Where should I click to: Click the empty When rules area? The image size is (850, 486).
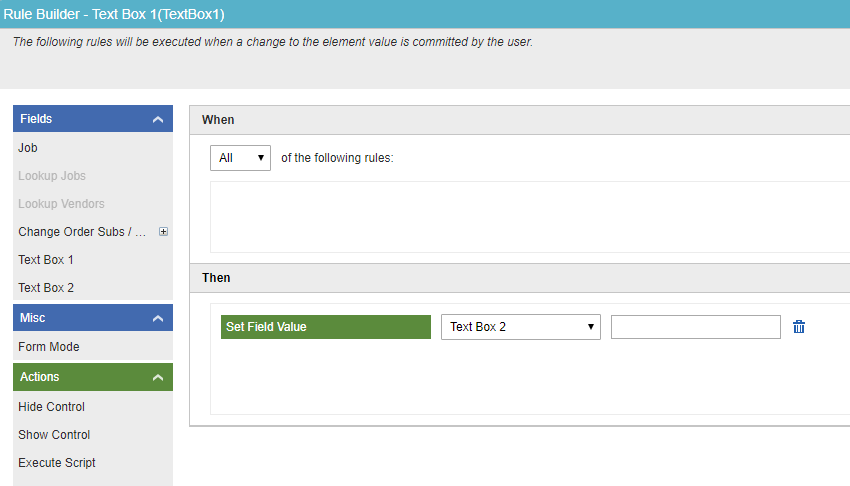[520, 215]
